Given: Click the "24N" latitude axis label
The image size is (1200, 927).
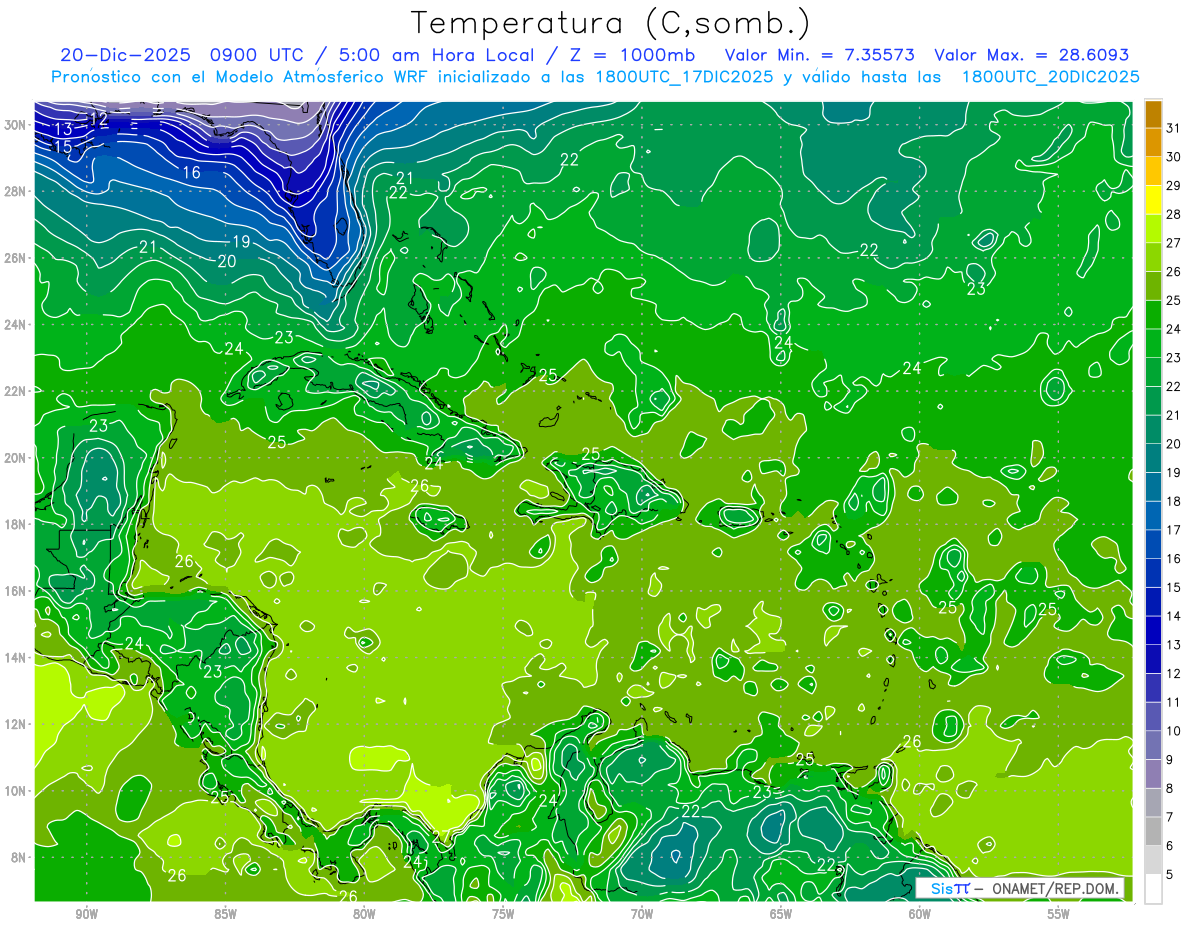Looking at the screenshot, I should (x=16, y=325).
